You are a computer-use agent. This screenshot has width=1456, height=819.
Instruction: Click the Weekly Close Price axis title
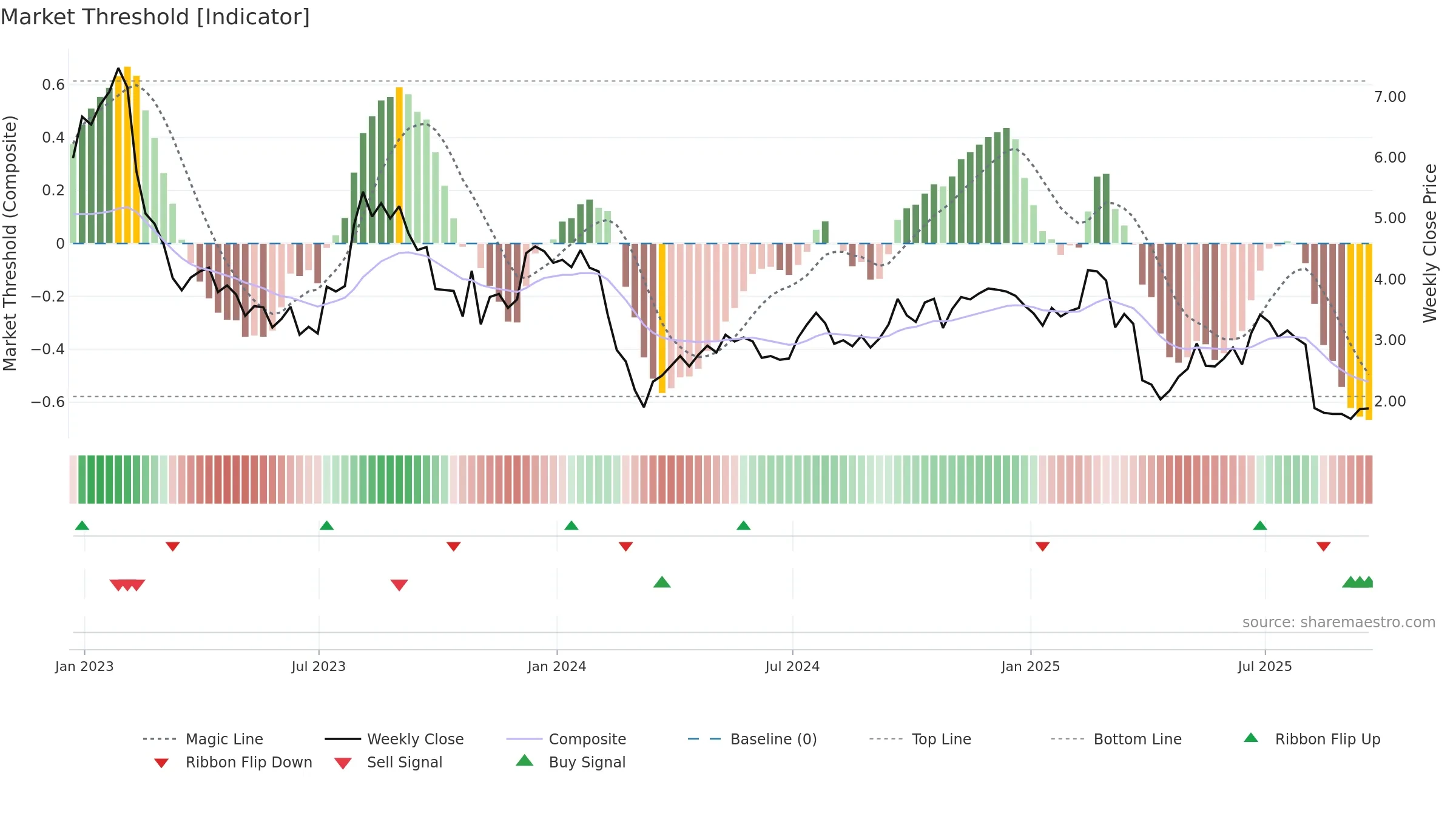(x=1430, y=243)
